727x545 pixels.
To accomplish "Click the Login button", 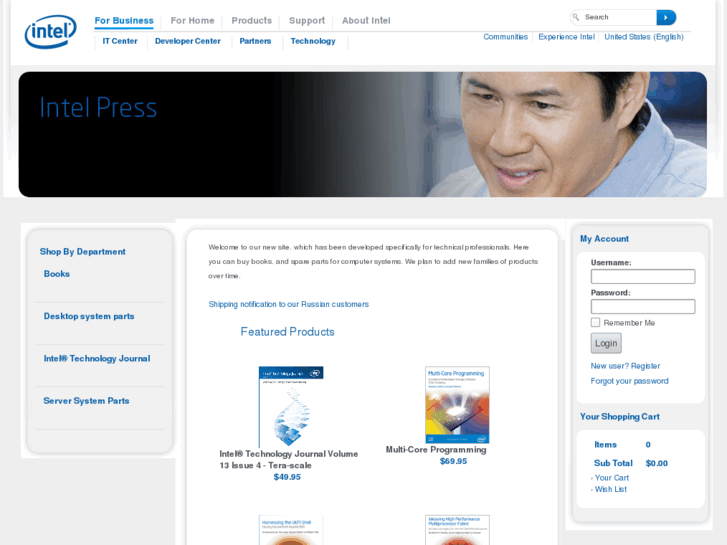I will pyautogui.click(x=606, y=343).
